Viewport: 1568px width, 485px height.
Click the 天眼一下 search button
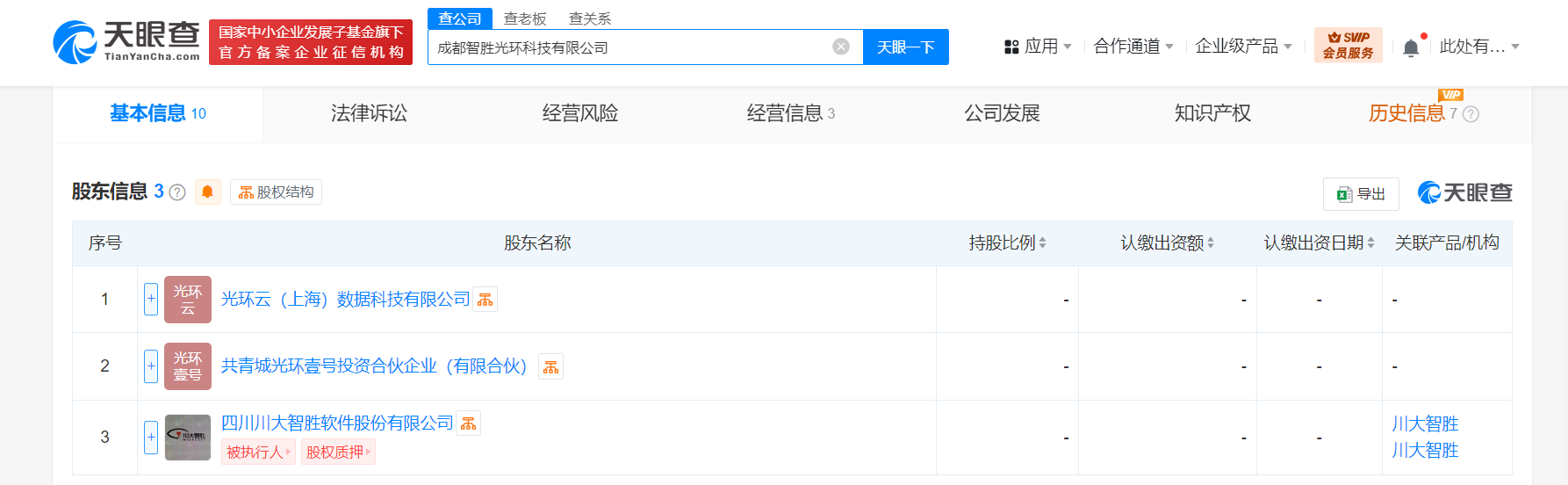coord(906,47)
